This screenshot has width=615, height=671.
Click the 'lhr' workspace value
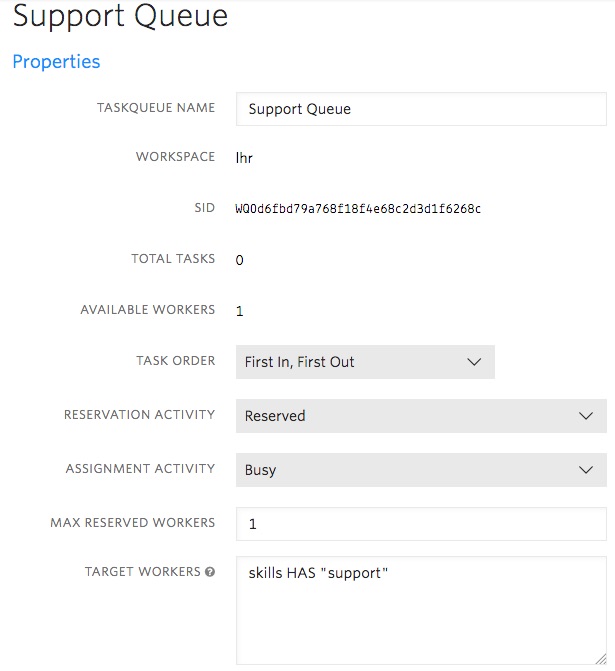point(244,158)
